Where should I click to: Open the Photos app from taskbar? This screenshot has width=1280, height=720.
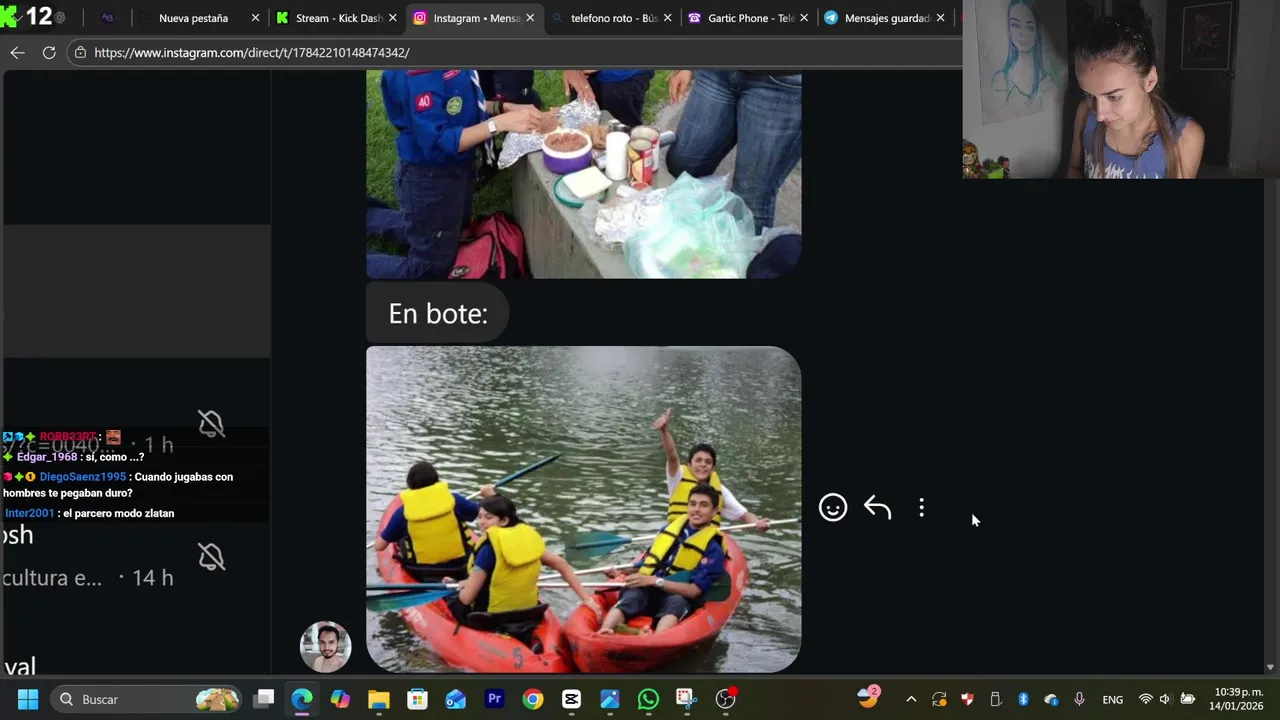(610, 699)
